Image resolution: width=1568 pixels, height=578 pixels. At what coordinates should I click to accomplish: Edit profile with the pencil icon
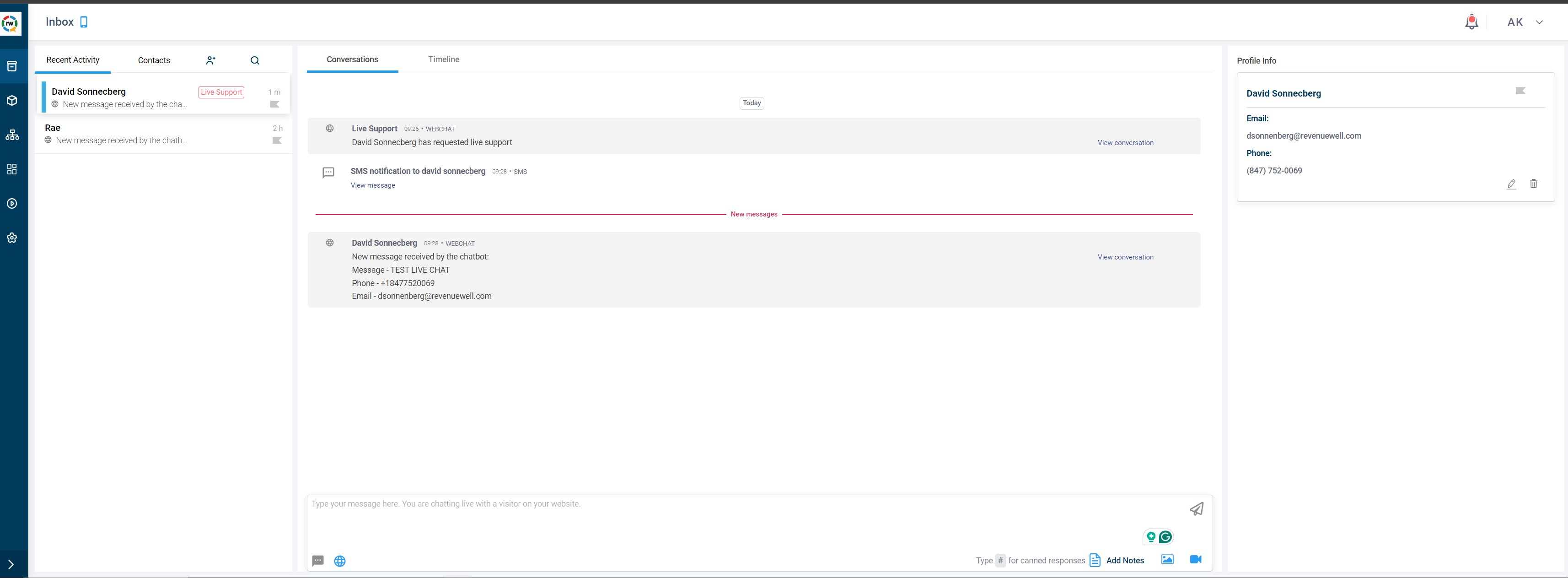[x=1511, y=184]
